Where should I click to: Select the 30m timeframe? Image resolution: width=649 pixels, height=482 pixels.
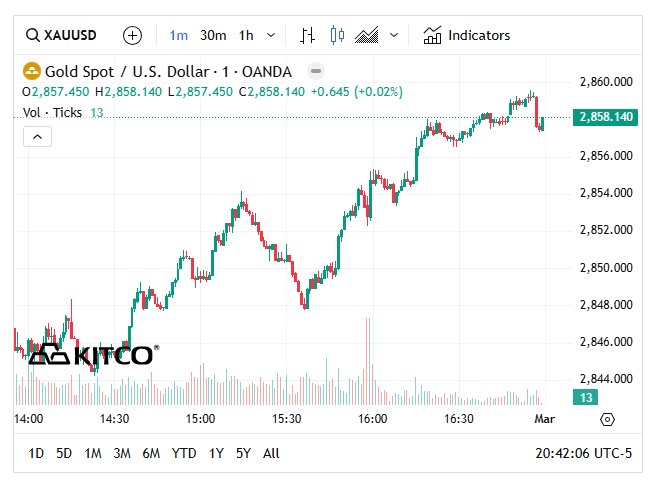coord(212,35)
